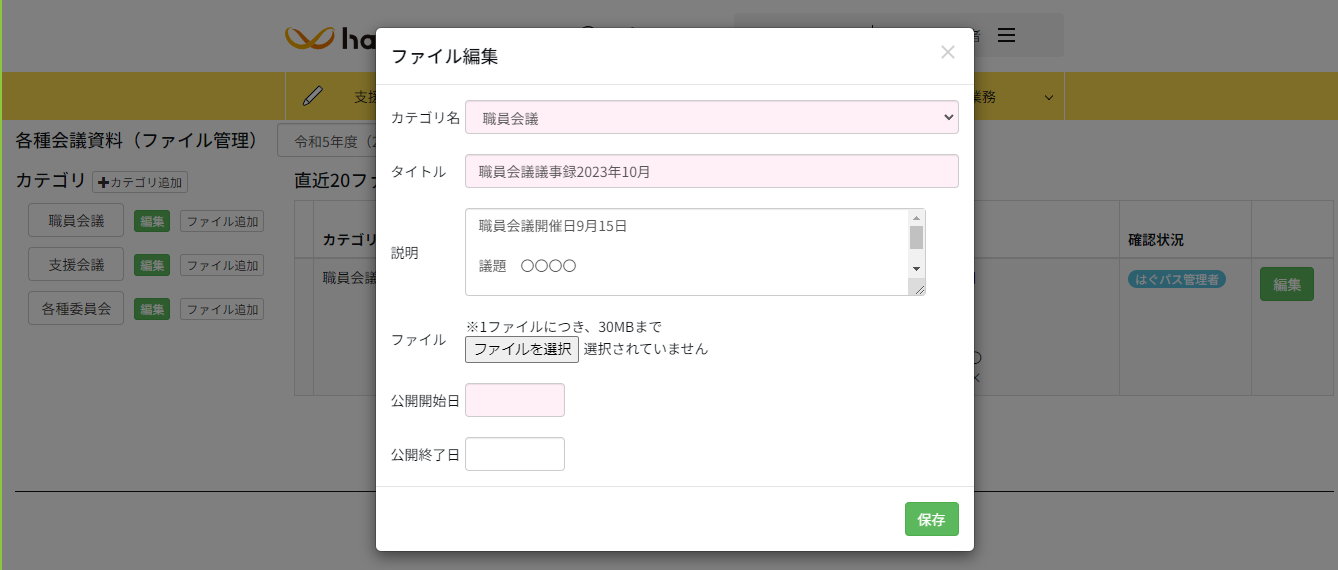Click the green 編集 button in table row

coord(1287,284)
